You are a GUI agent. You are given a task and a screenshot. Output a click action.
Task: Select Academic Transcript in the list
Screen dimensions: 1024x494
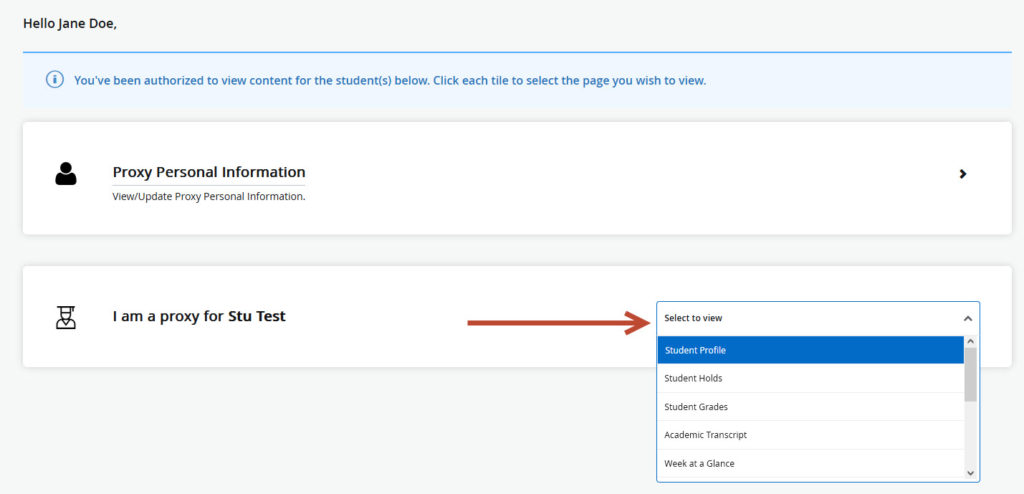tap(810, 435)
